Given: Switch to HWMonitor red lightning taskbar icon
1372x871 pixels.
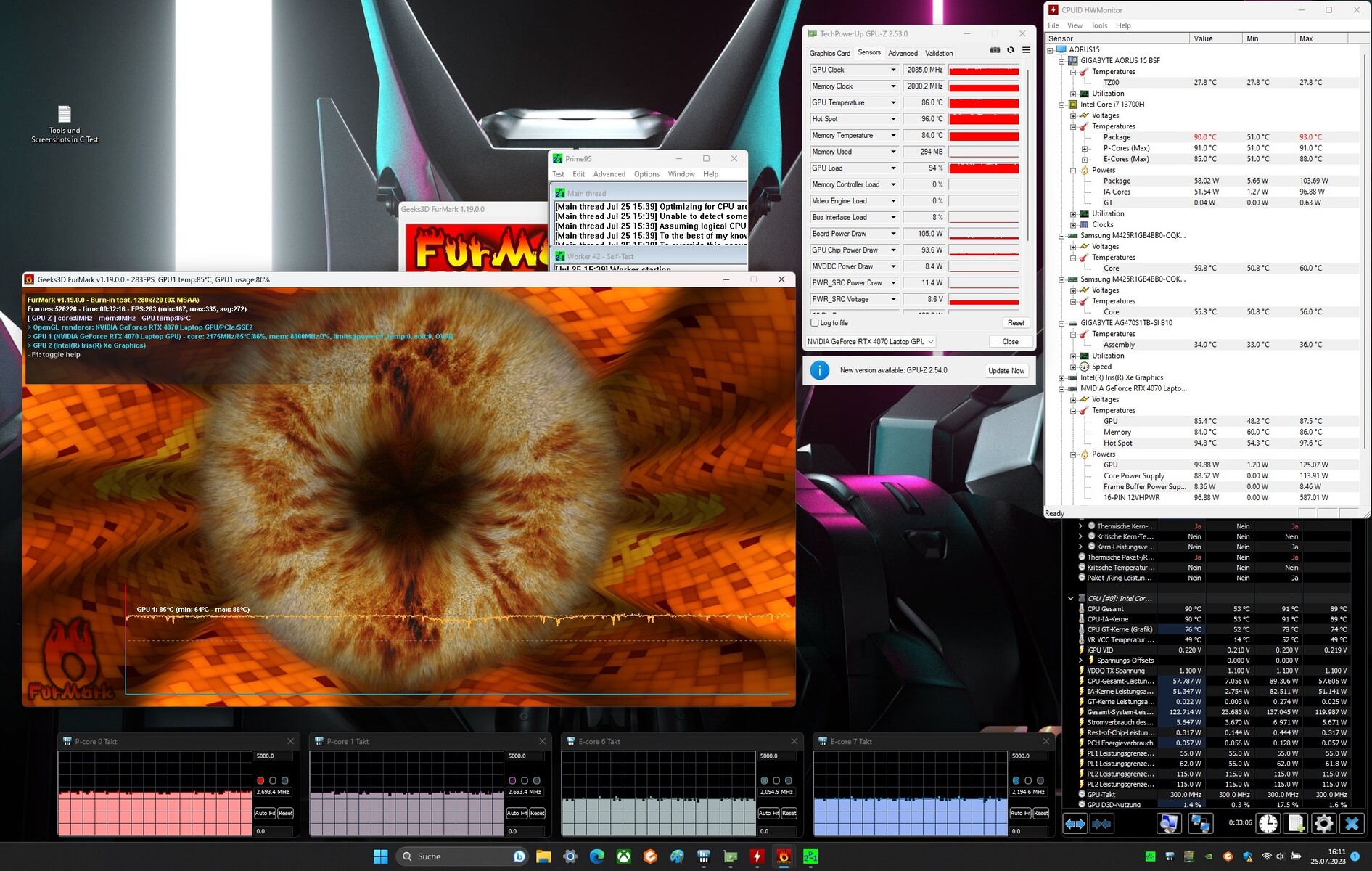Looking at the screenshot, I should coord(757,856).
